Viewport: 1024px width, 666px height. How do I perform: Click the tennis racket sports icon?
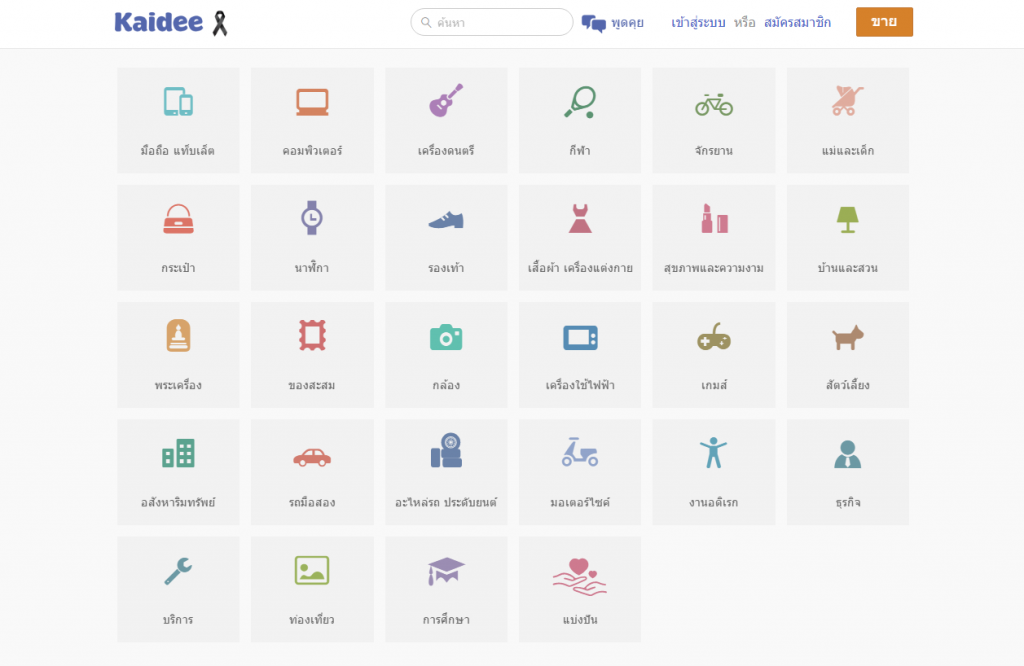(580, 102)
